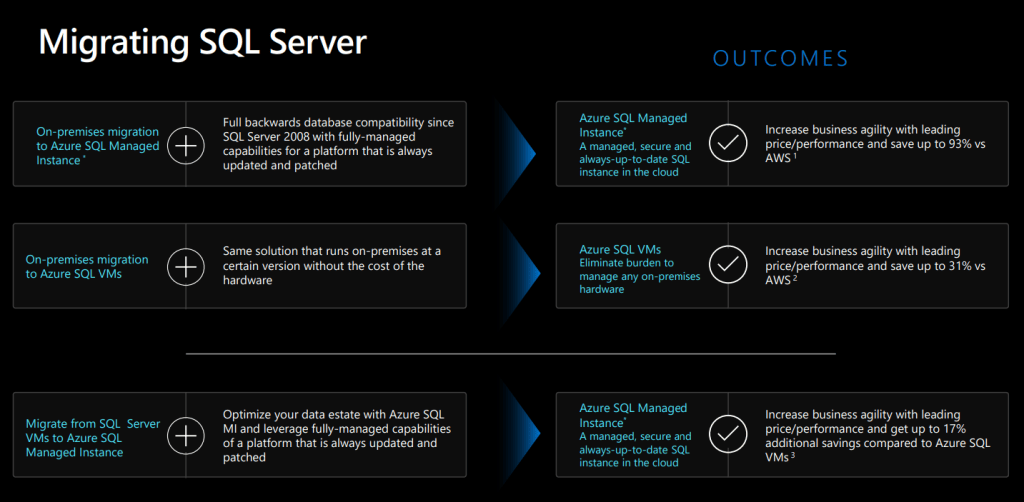Click checkmark icon in the 93% vs AWS outcome

(728, 143)
